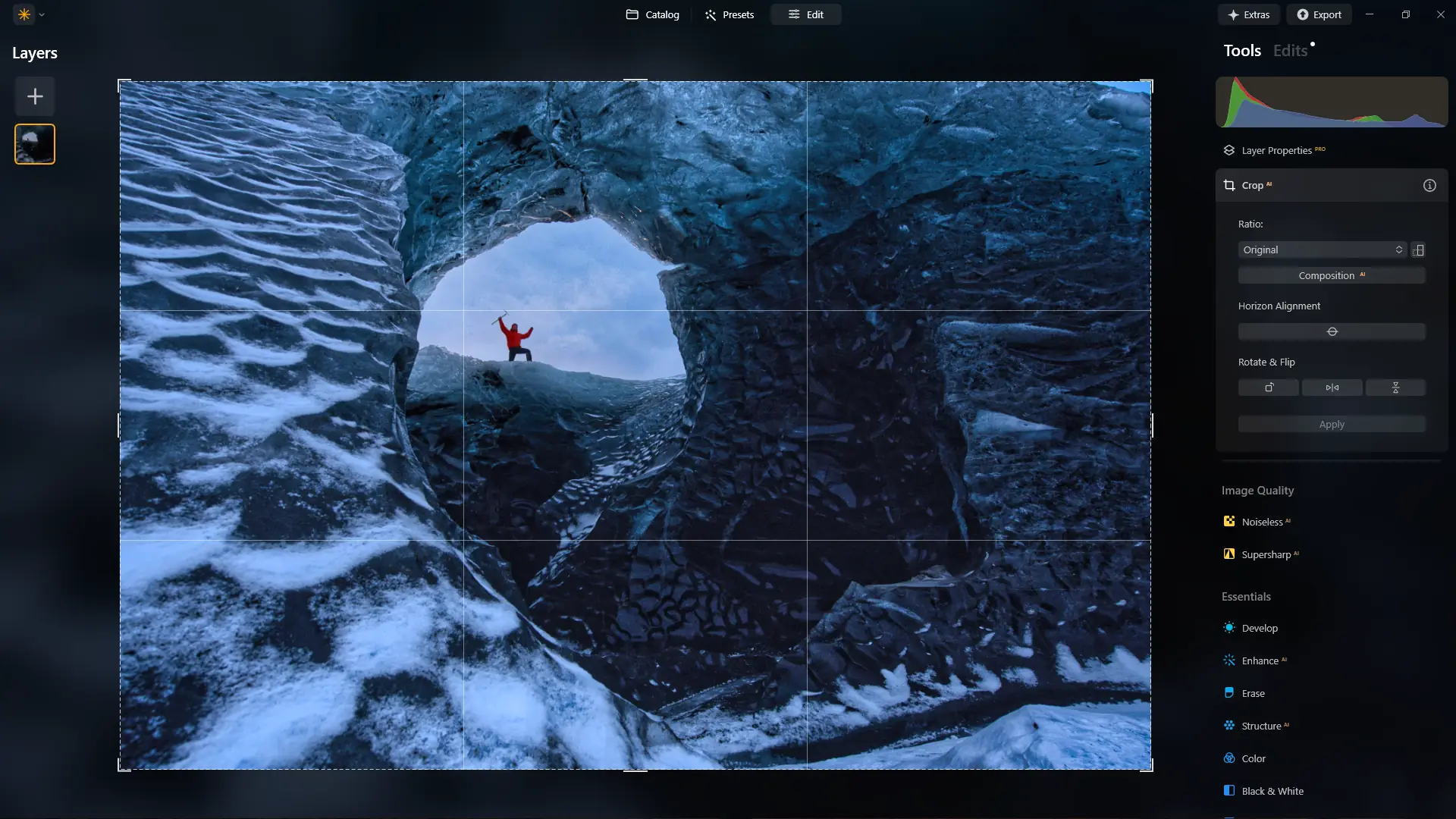This screenshot has height=819, width=1456.
Task: Swap crop orientation with the transpose icon
Action: click(1418, 249)
